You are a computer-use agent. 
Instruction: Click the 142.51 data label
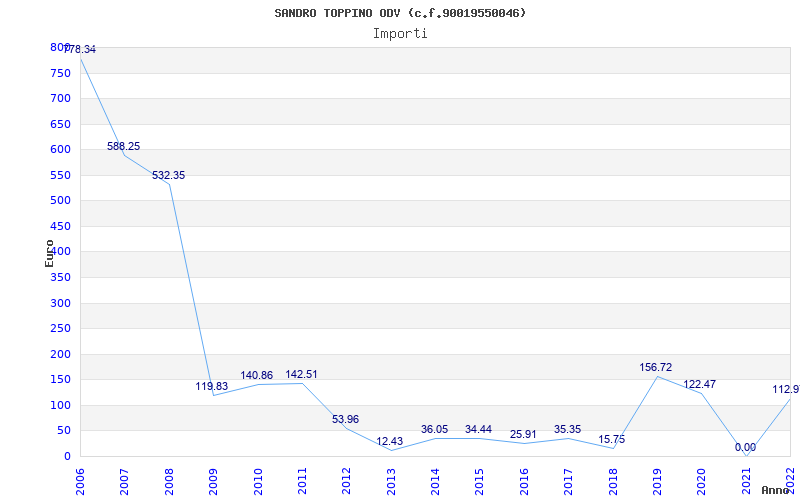[301, 374]
